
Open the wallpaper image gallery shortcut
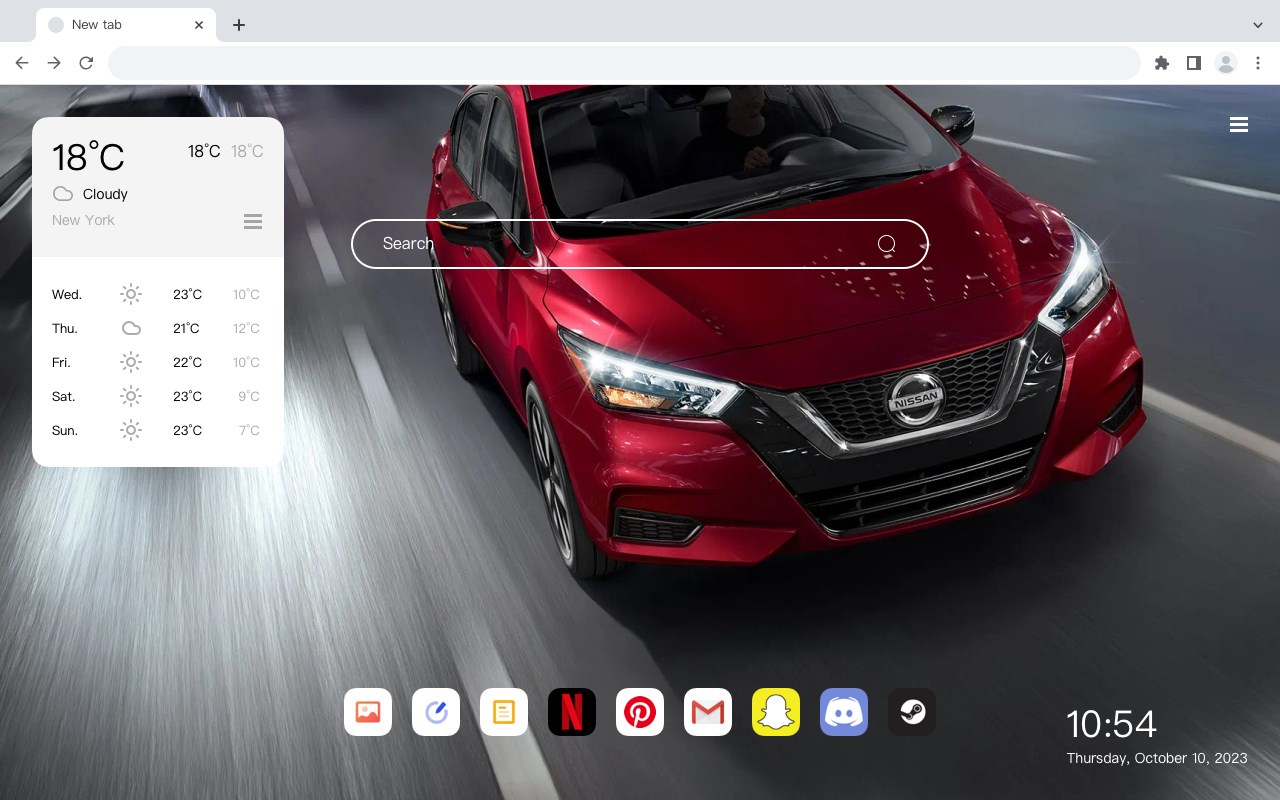pos(368,712)
